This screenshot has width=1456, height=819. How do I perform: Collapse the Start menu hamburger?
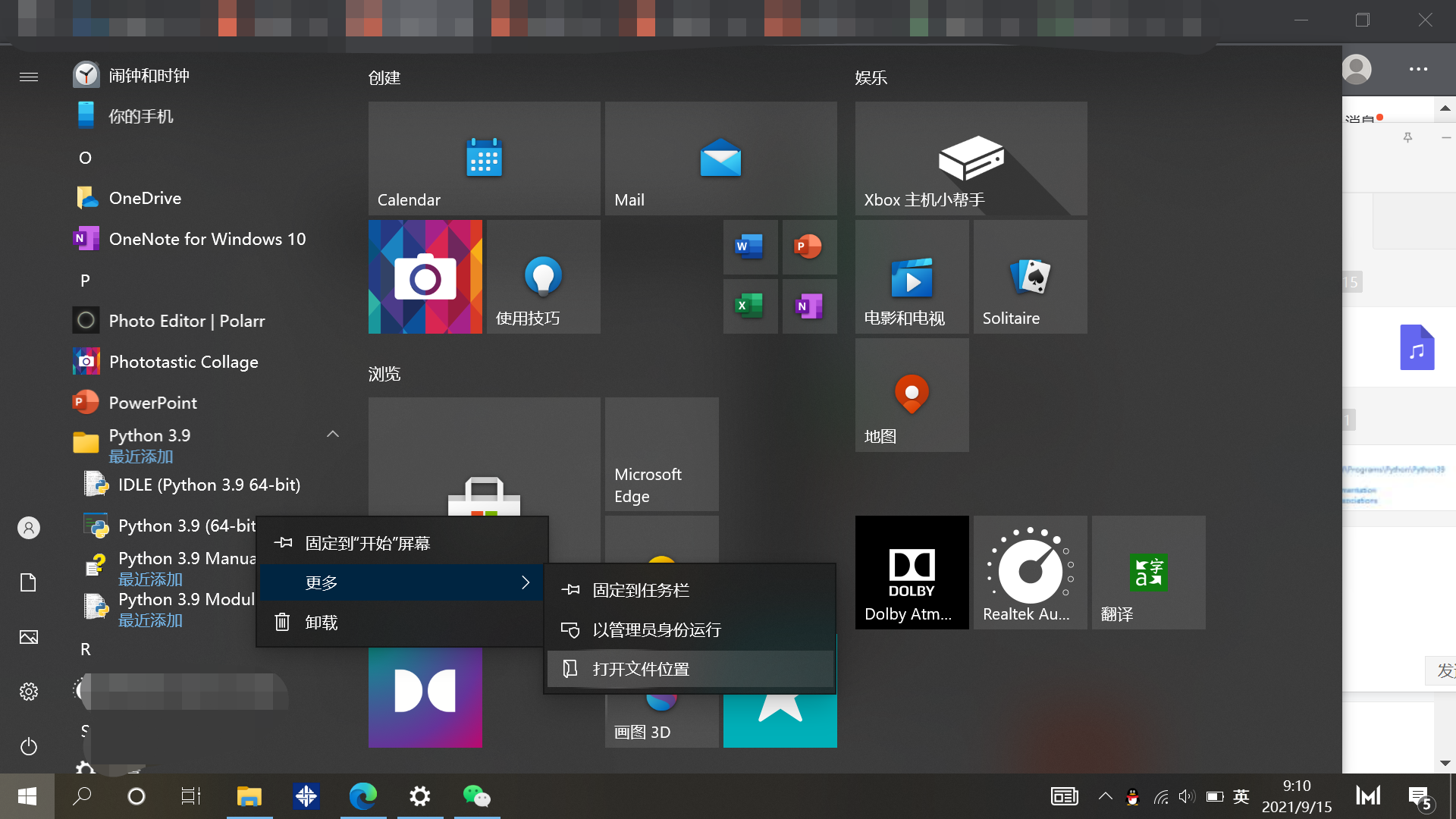click(29, 77)
